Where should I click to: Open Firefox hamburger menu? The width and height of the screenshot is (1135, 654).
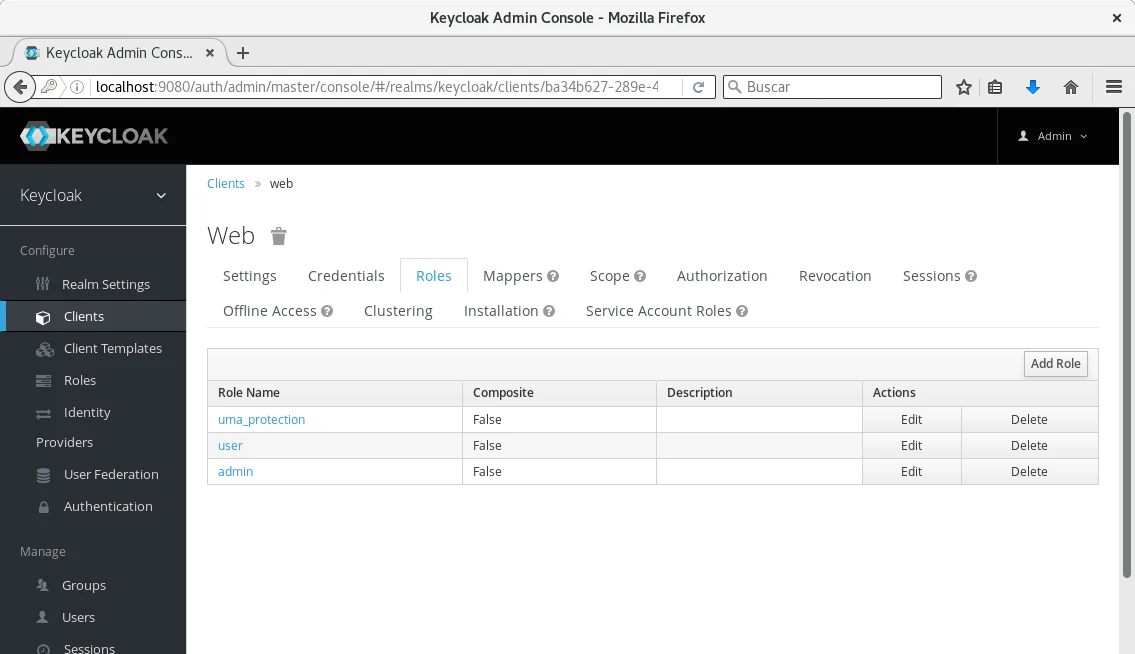point(1113,88)
